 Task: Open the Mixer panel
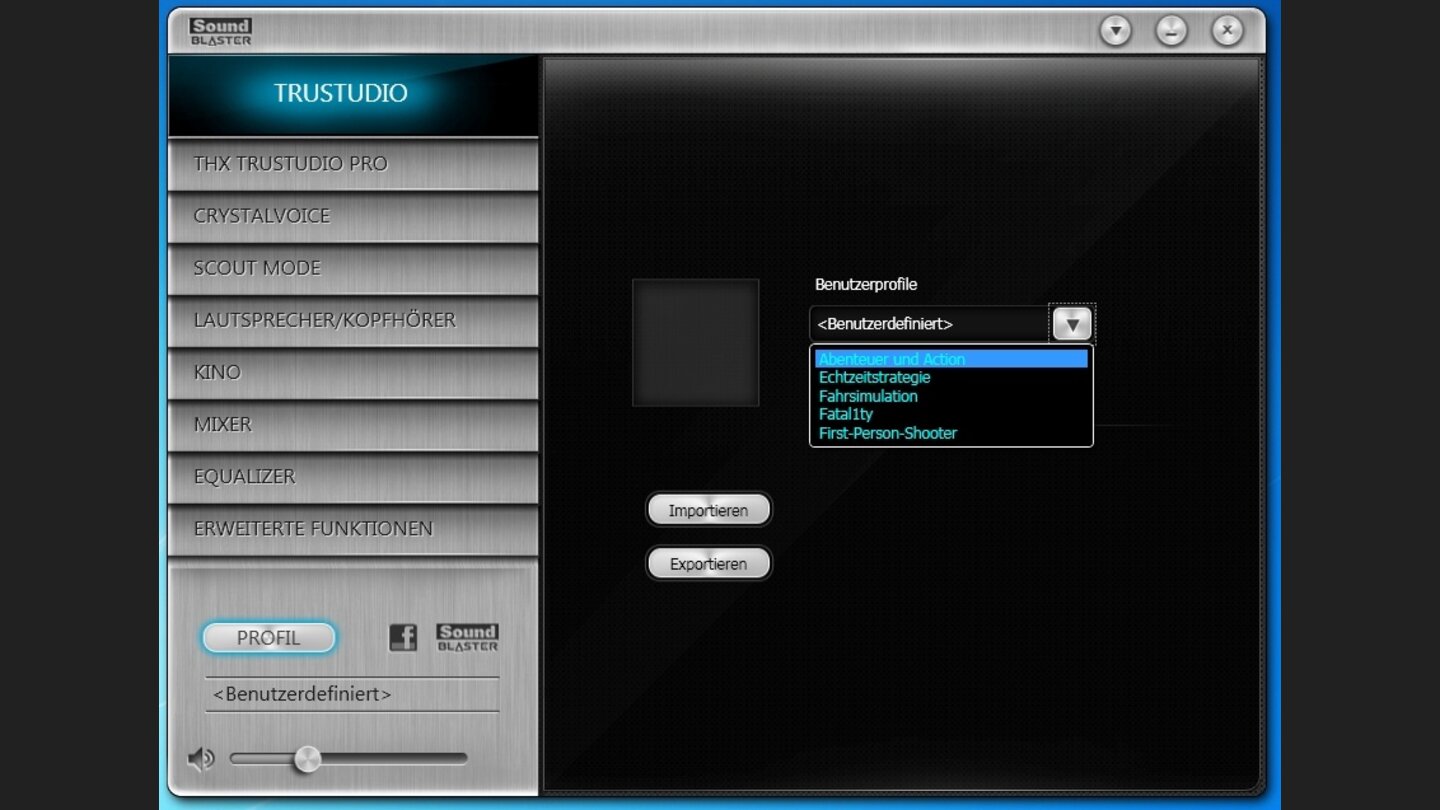click(x=353, y=424)
